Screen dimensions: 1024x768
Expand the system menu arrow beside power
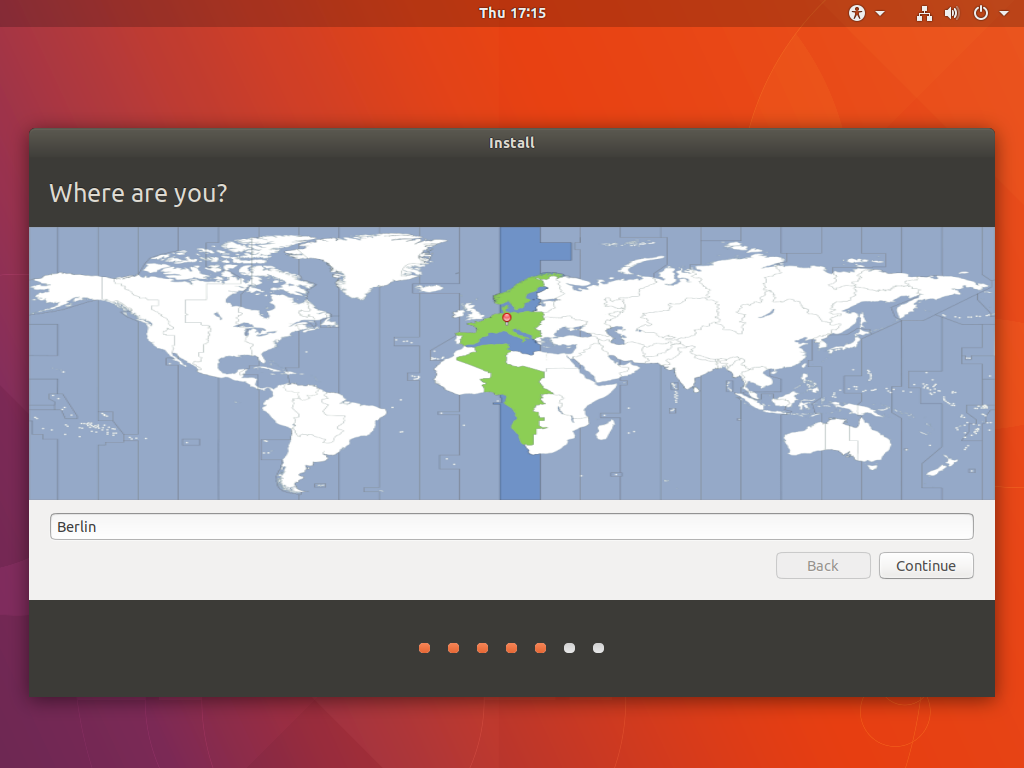click(x=1004, y=14)
